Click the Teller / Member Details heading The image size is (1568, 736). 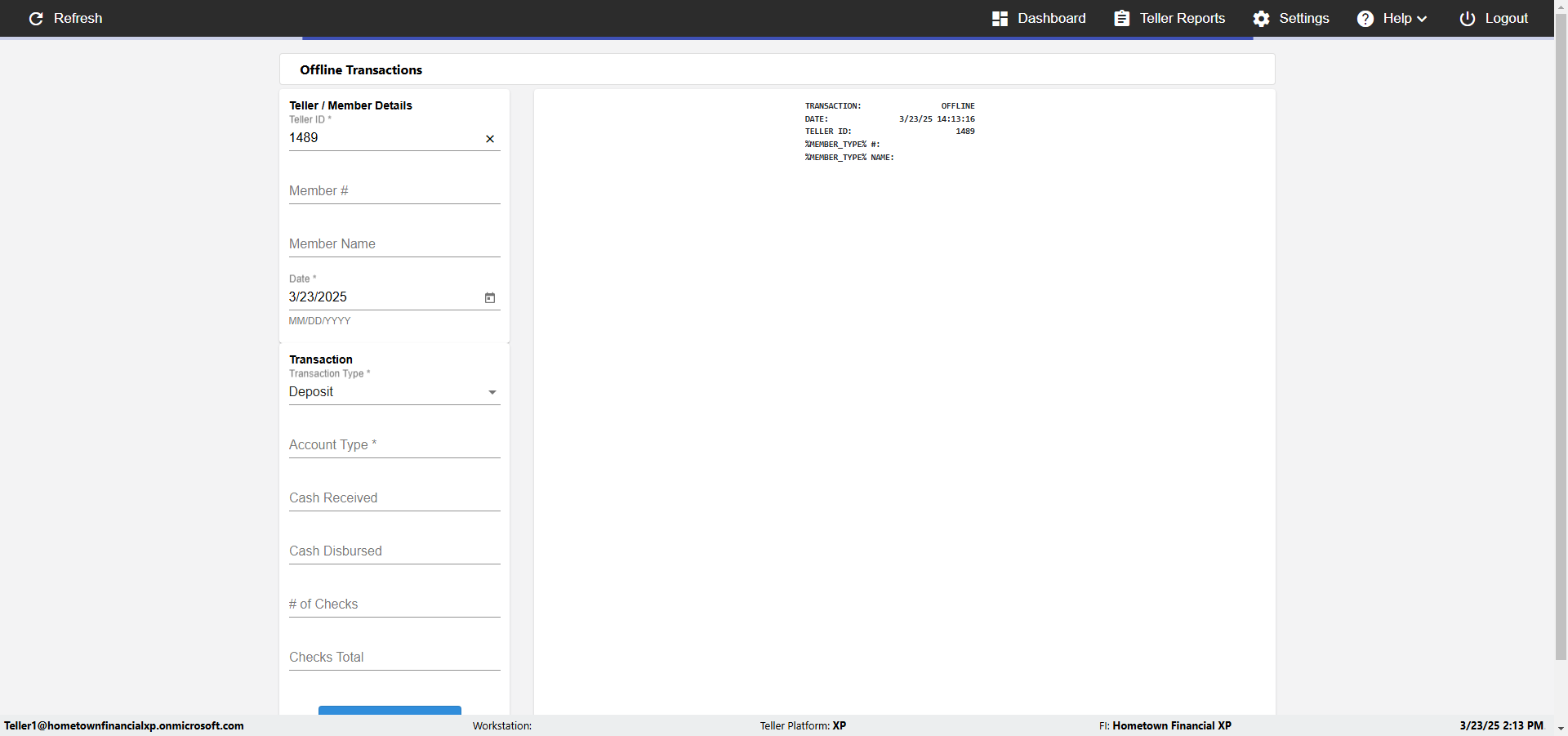point(350,105)
